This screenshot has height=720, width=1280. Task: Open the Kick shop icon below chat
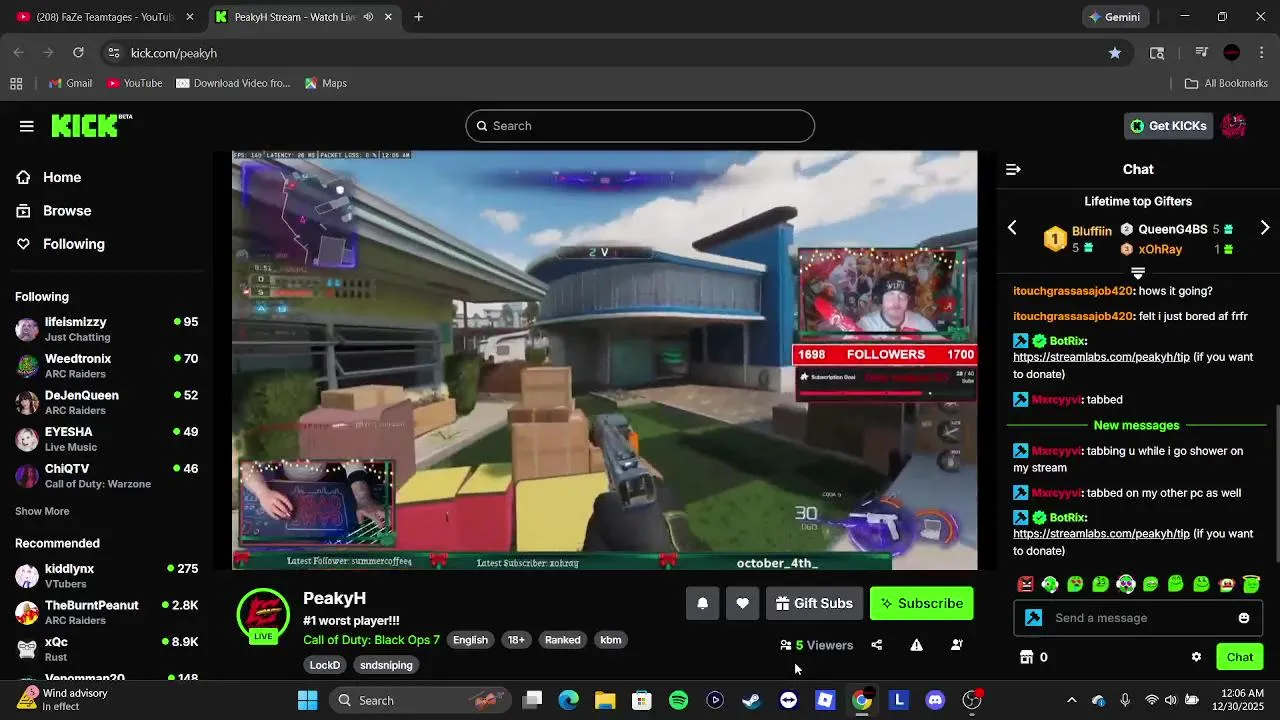click(1026, 657)
